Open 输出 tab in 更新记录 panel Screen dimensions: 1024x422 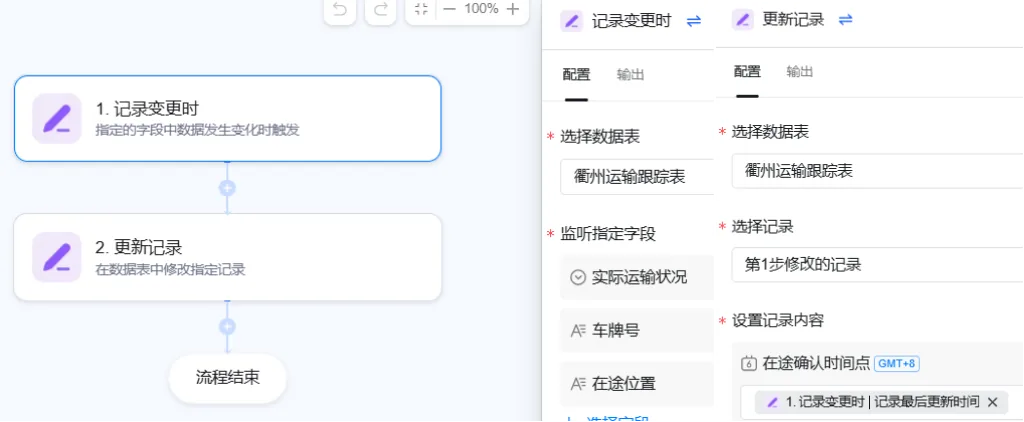point(799,71)
